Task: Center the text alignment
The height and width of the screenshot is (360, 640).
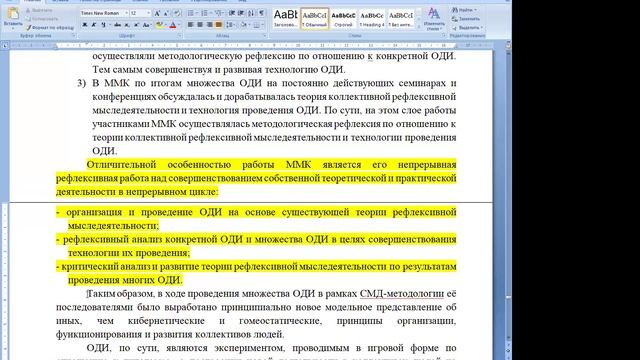Action: (200, 25)
